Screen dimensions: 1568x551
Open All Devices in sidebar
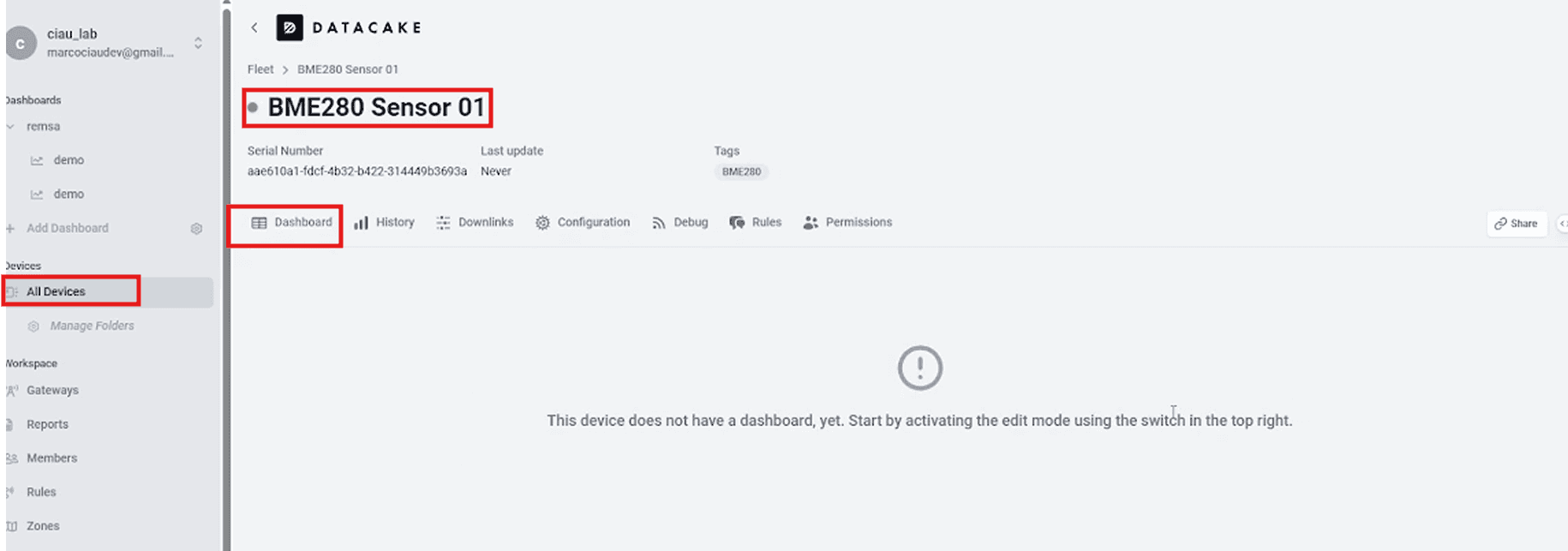56,291
